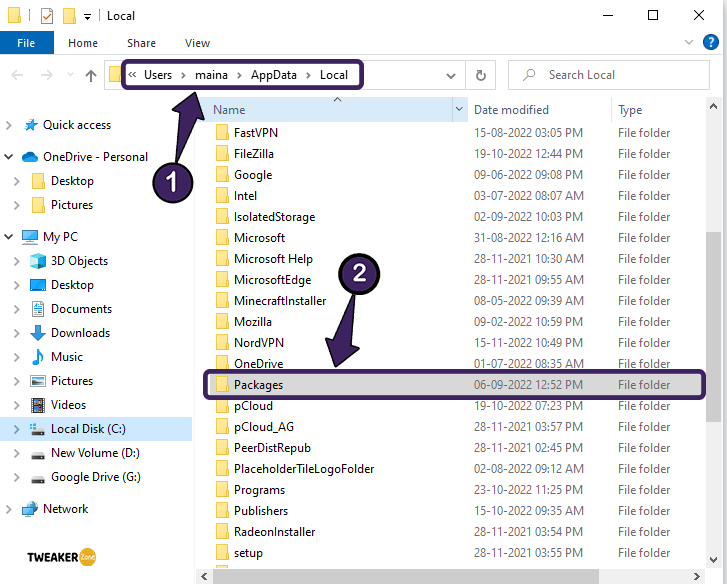Expand the ribbon with the chevron
Image resolution: width=727 pixels, height=584 pixels.
(x=689, y=42)
